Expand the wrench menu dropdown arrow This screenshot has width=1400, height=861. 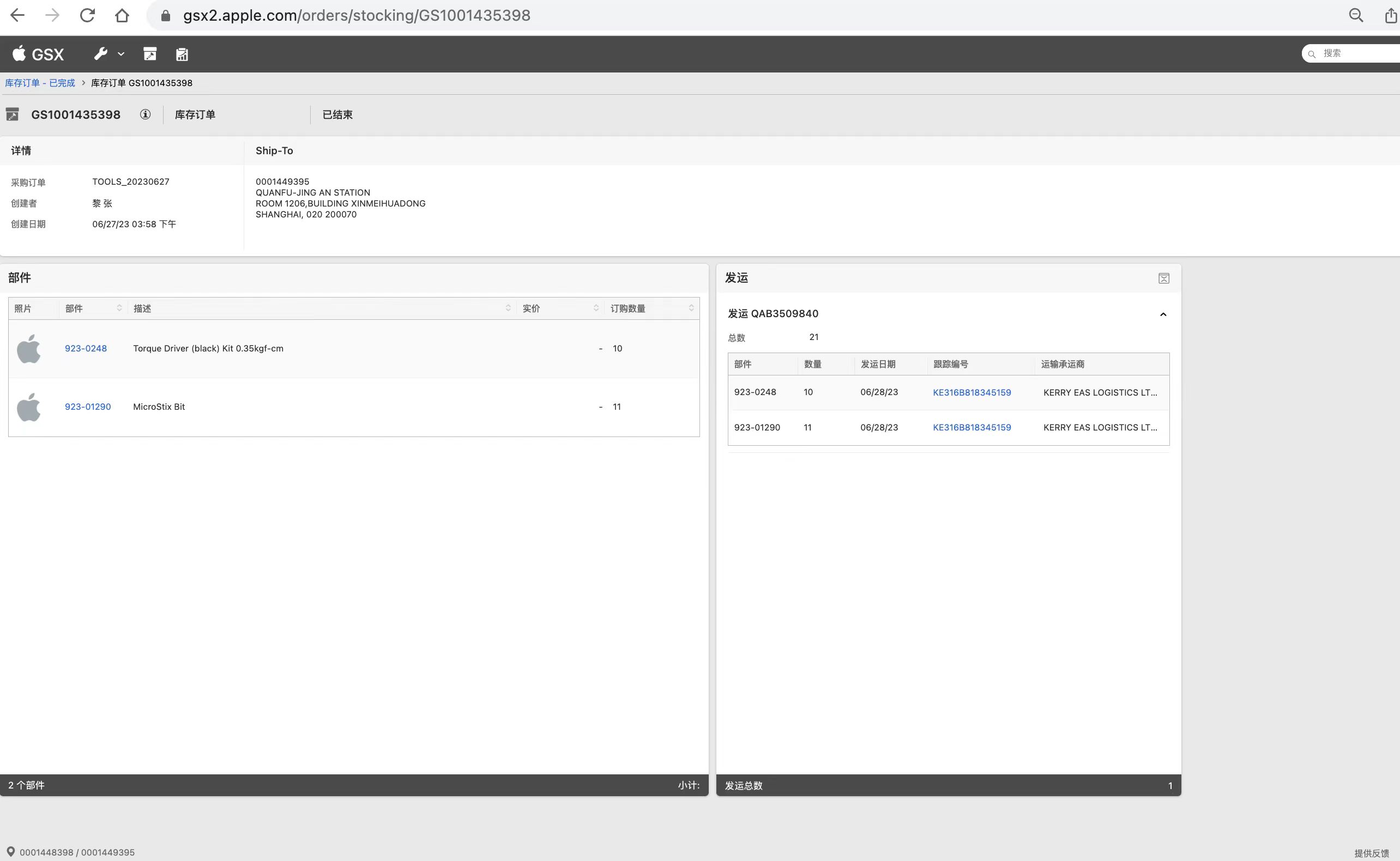coord(120,54)
